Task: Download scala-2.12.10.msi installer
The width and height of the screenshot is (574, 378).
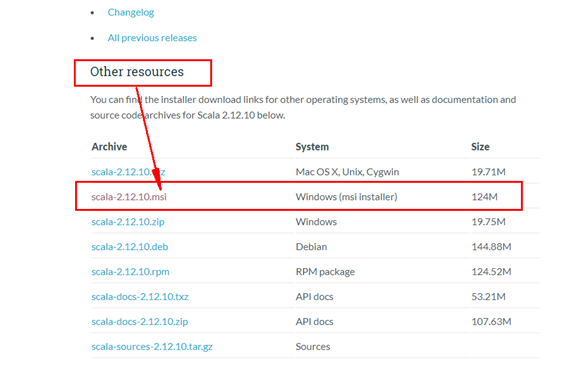Action: click(x=129, y=197)
